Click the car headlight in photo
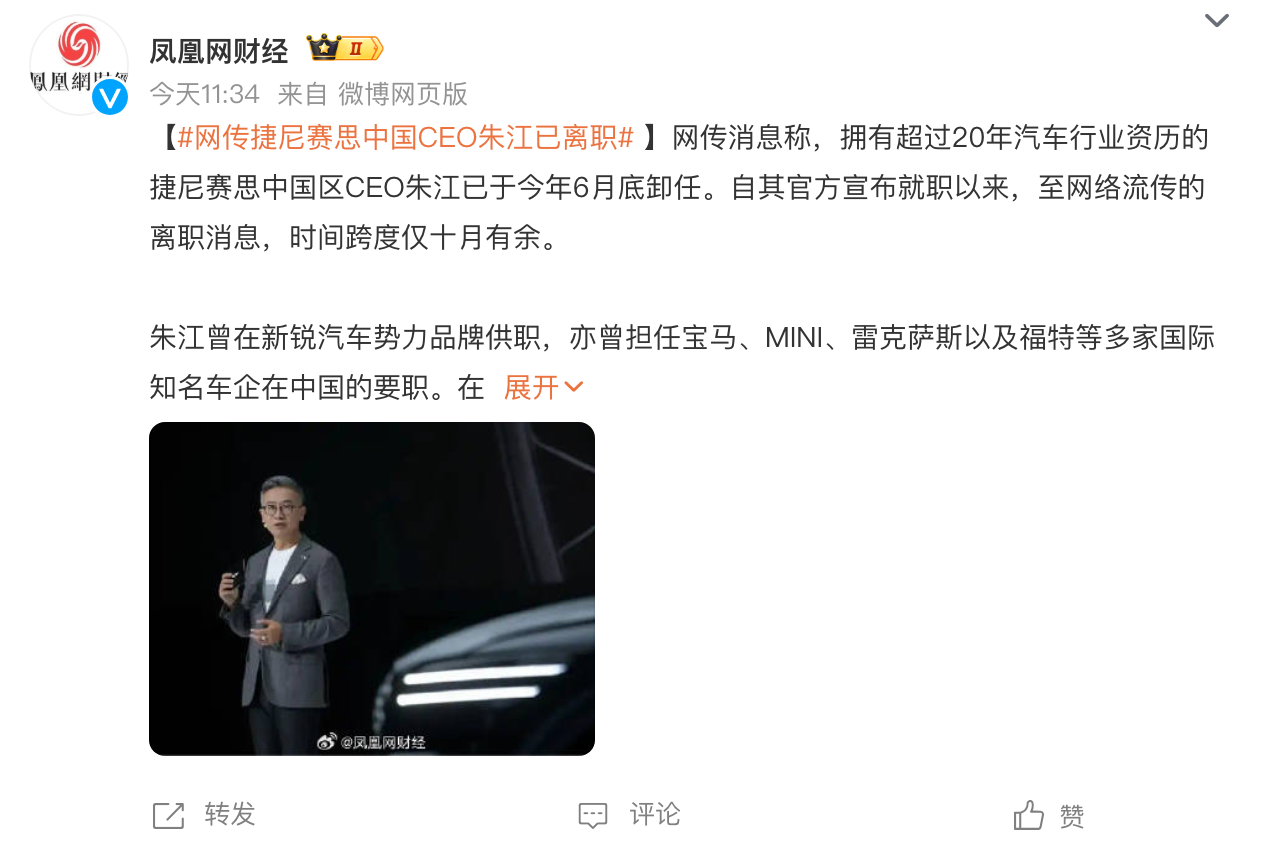 [471, 684]
